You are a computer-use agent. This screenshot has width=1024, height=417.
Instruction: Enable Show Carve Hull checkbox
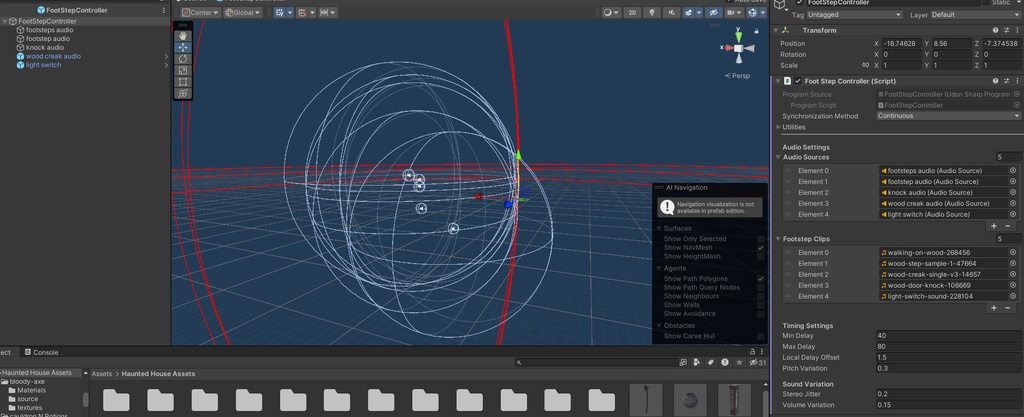(x=760, y=336)
